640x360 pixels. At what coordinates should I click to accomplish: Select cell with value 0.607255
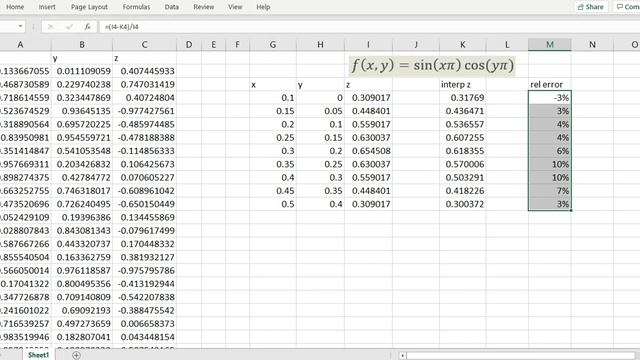coord(462,138)
